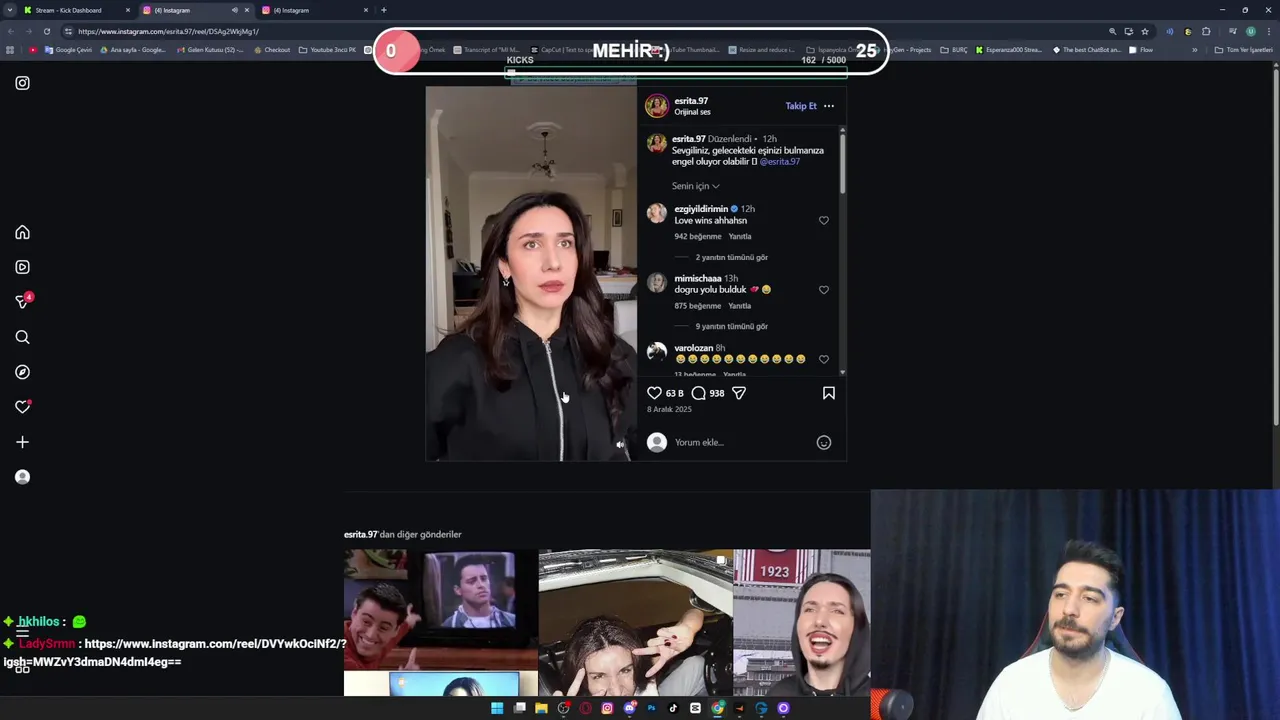Open Photoshop from taskbar
Image resolution: width=1280 pixels, height=720 pixels.
651,708
